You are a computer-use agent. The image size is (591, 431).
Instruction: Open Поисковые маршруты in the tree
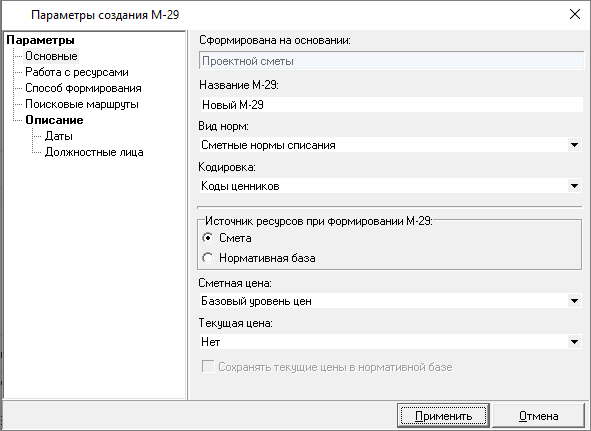(x=82, y=104)
